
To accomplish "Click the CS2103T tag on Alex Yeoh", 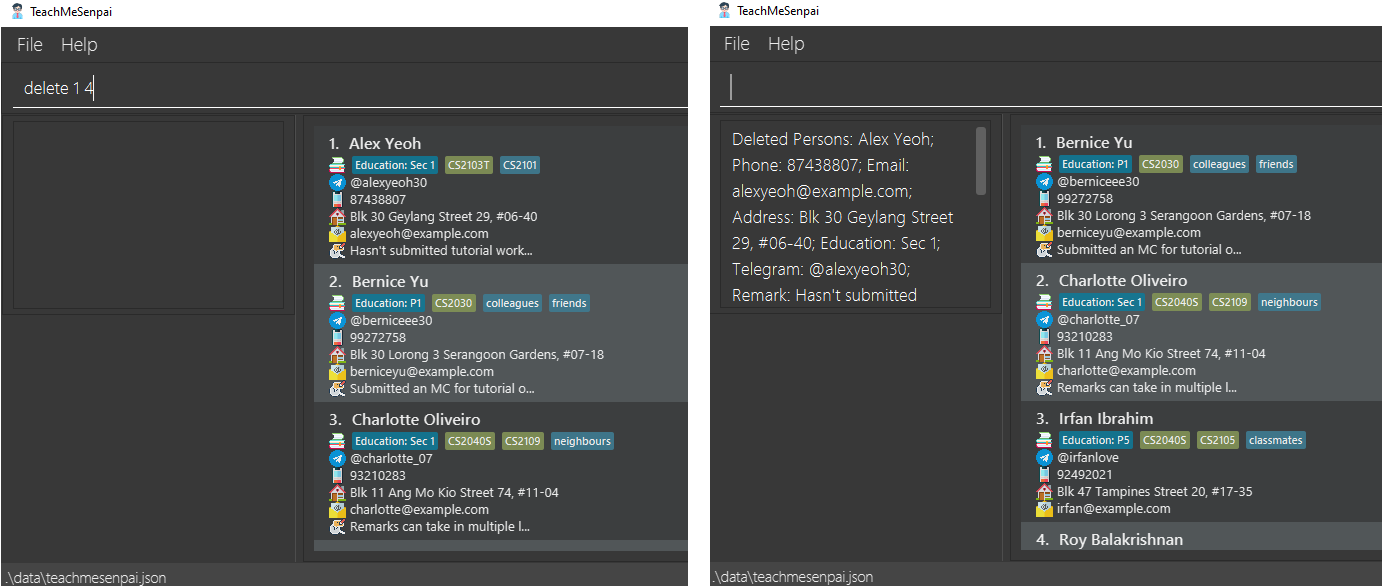I will (469, 165).
